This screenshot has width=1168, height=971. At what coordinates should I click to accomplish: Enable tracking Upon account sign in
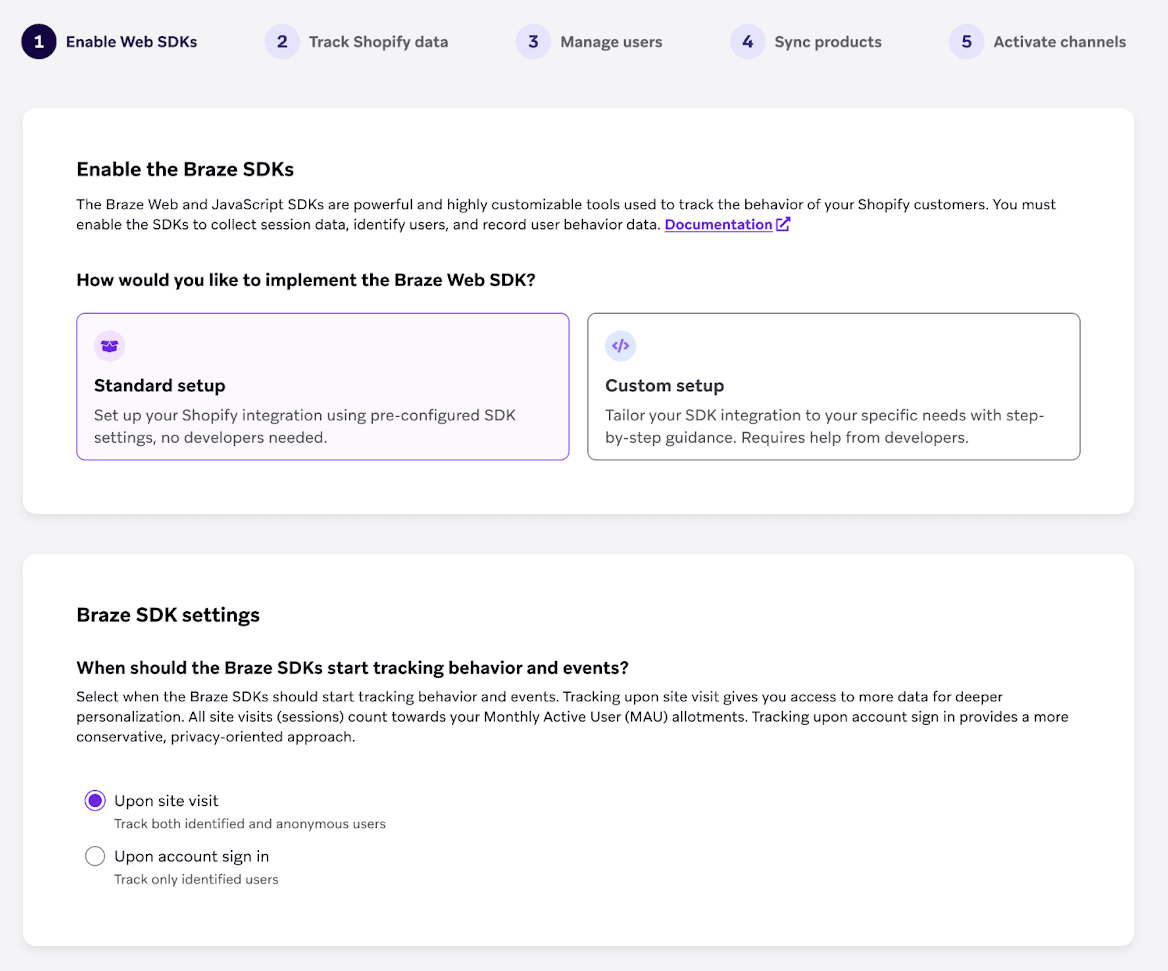coord(95,856)
